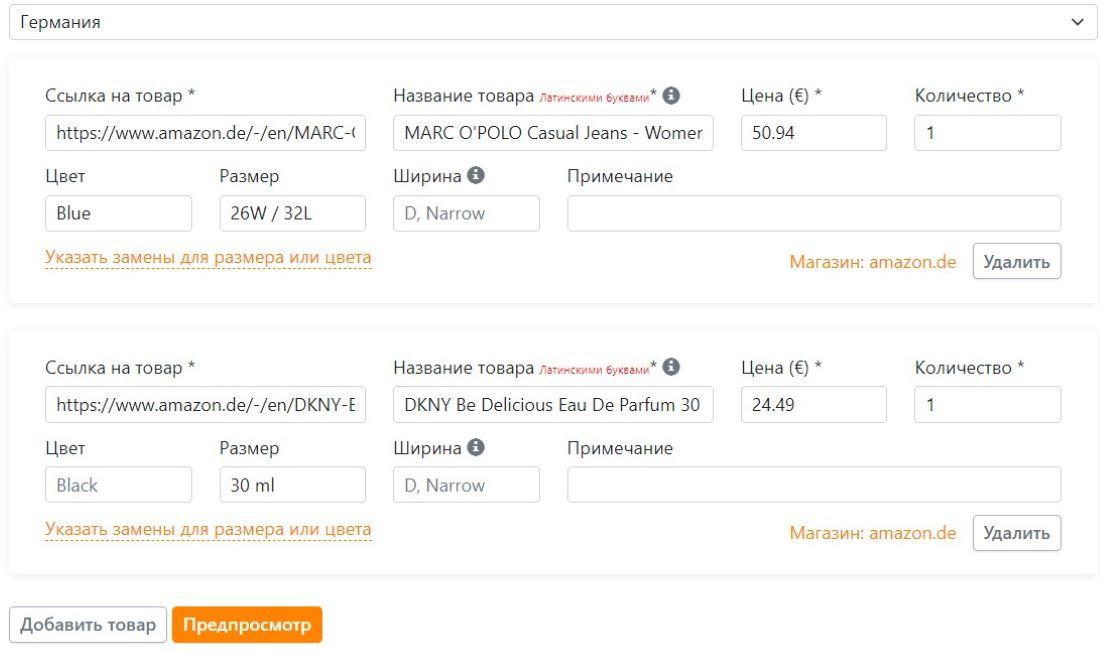This screenshot has height=651, width=1100.
Task: Open the Ширина info icon in the DKNY item
Action: (476, 448)
